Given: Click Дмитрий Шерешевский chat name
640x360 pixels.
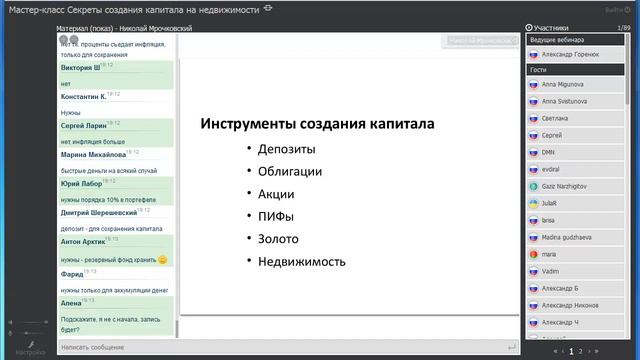Looking at the screenshot, I should (99, 213).
